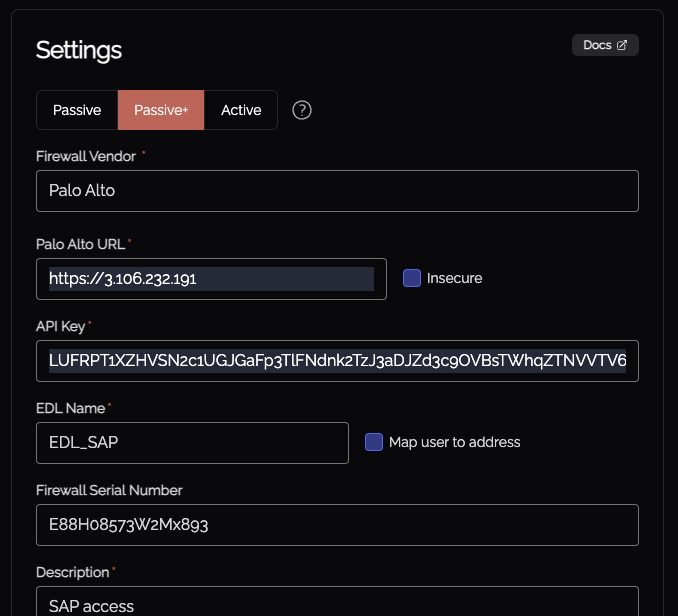Click the Insecure label text

454,278
